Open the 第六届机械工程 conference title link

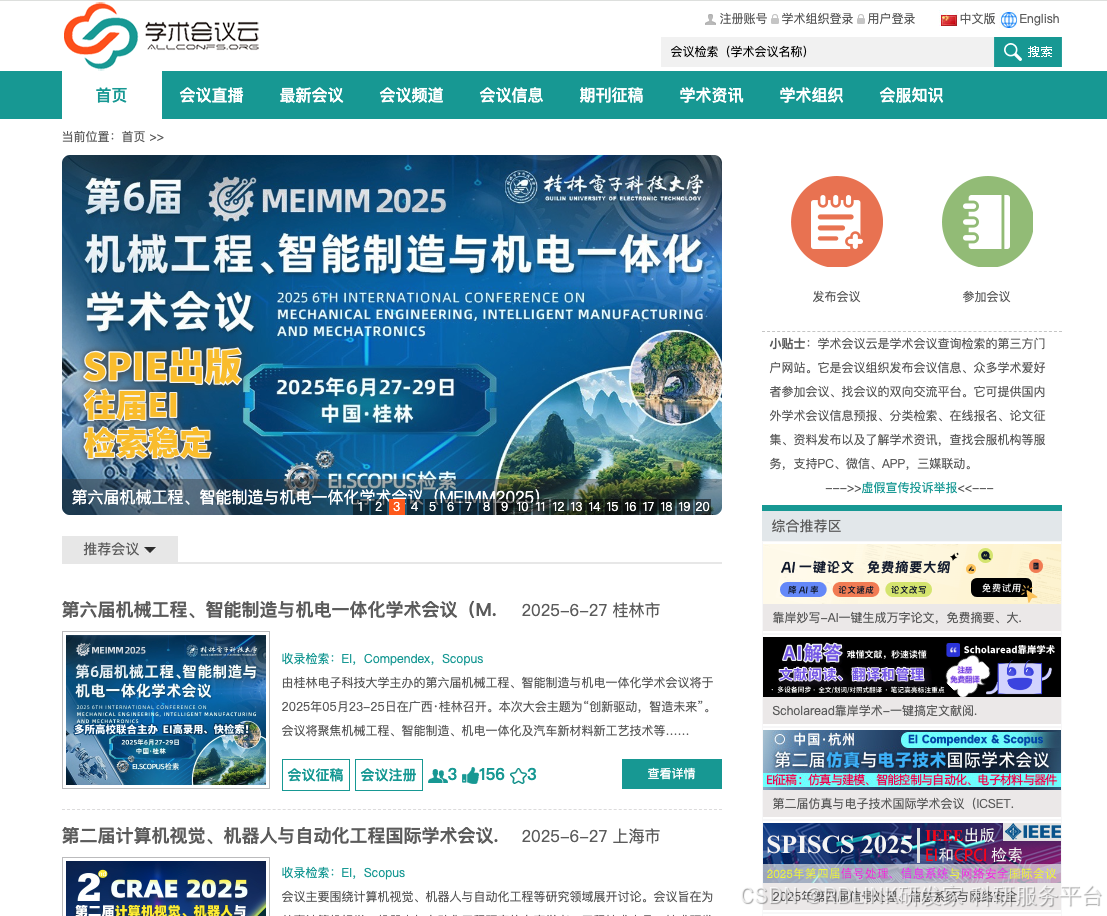280,610
